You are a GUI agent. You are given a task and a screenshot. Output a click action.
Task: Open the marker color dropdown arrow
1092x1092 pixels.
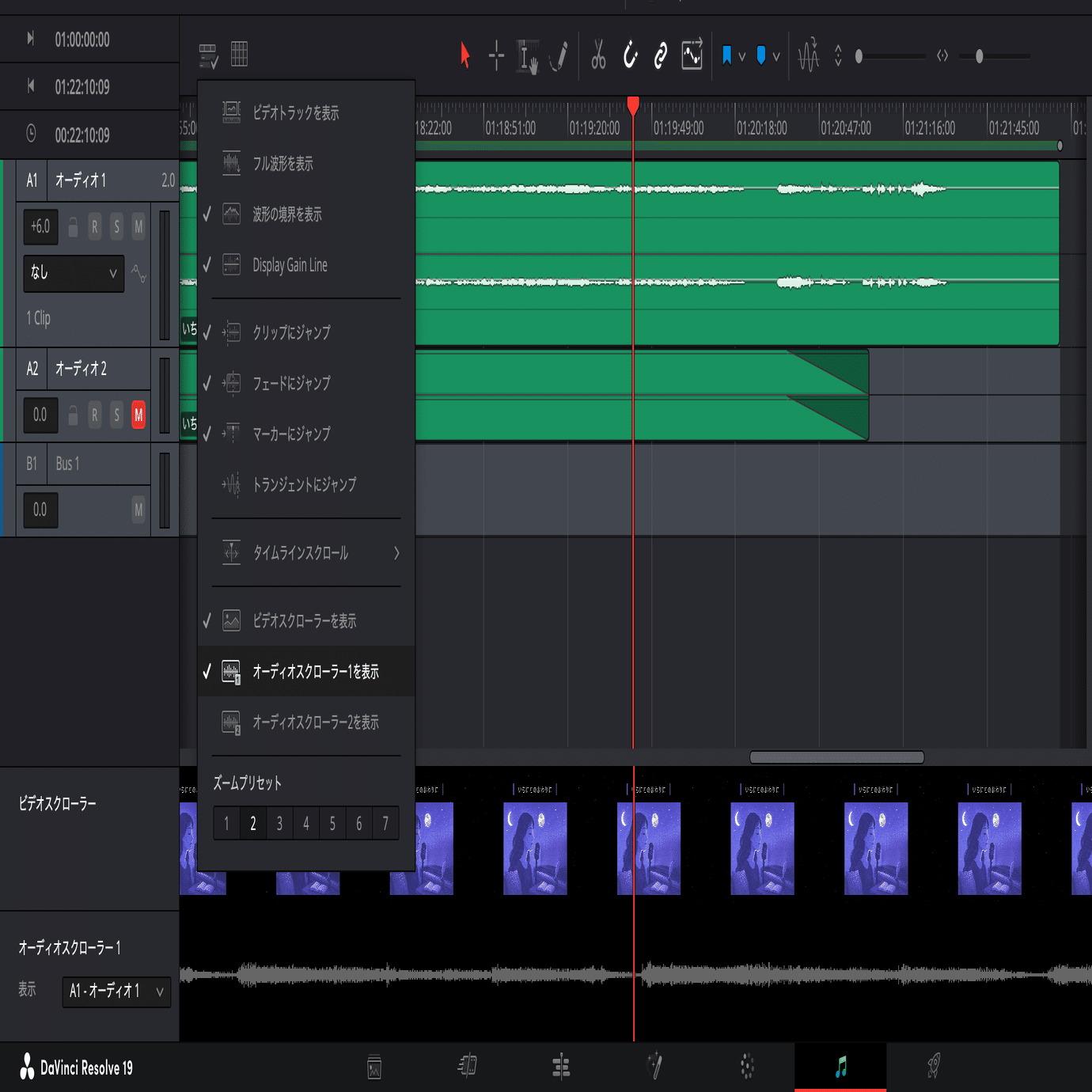pos(776,56)
